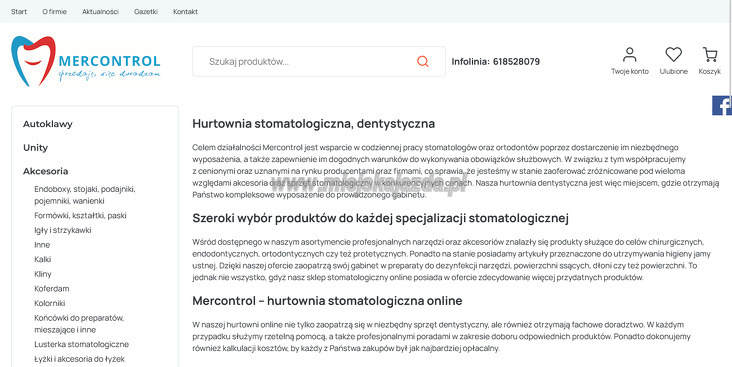This screenshot has width=732, height=367.
Task: Expand the Unity category
Action: pyautogui.click(x=35, y=148)
